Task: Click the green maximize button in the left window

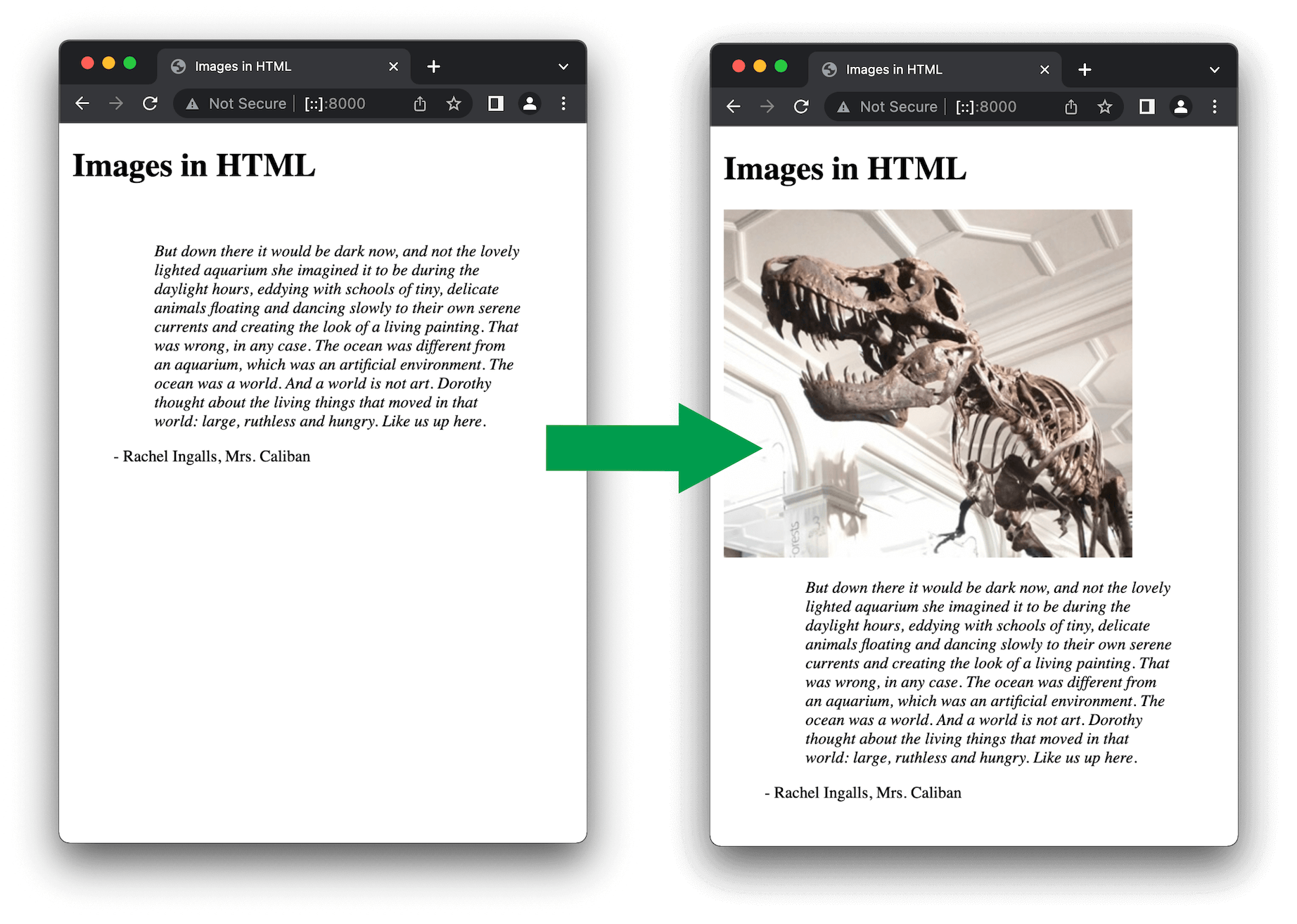Action: (132, 63)
